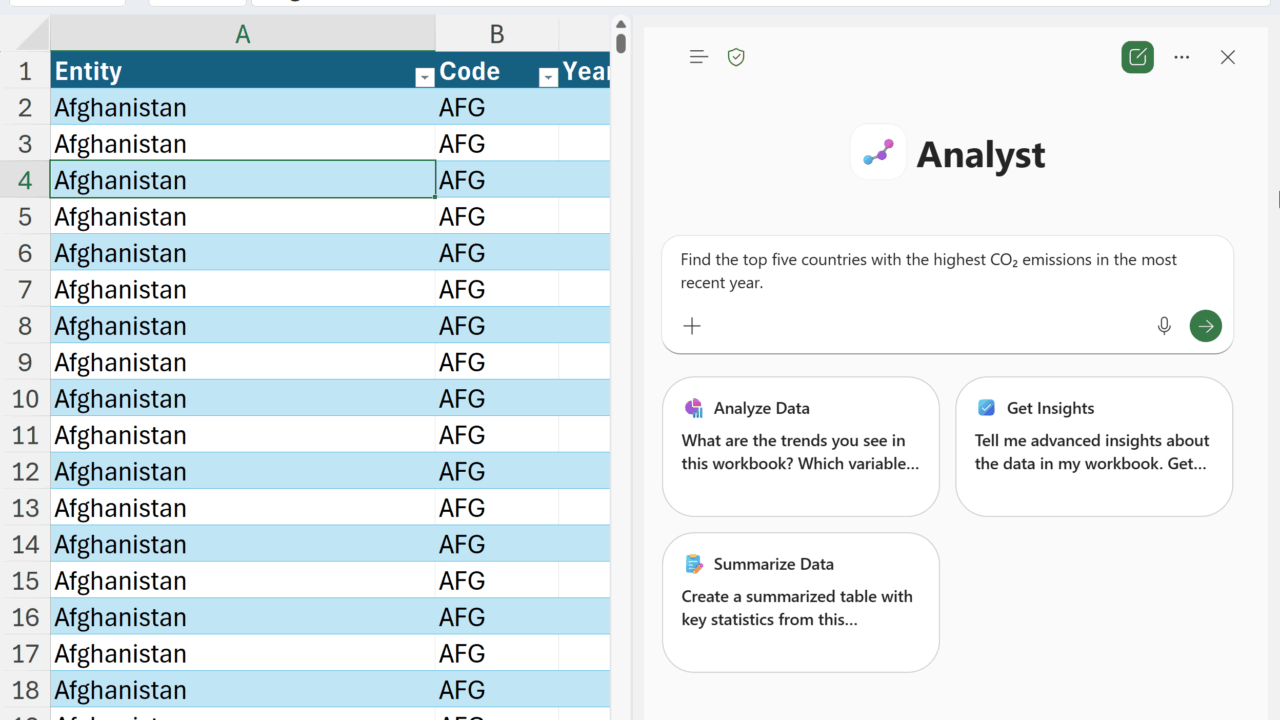Click the vertical scrollbar up arrow
Screen dimensions: 1280x720
(x=621, y=25)
